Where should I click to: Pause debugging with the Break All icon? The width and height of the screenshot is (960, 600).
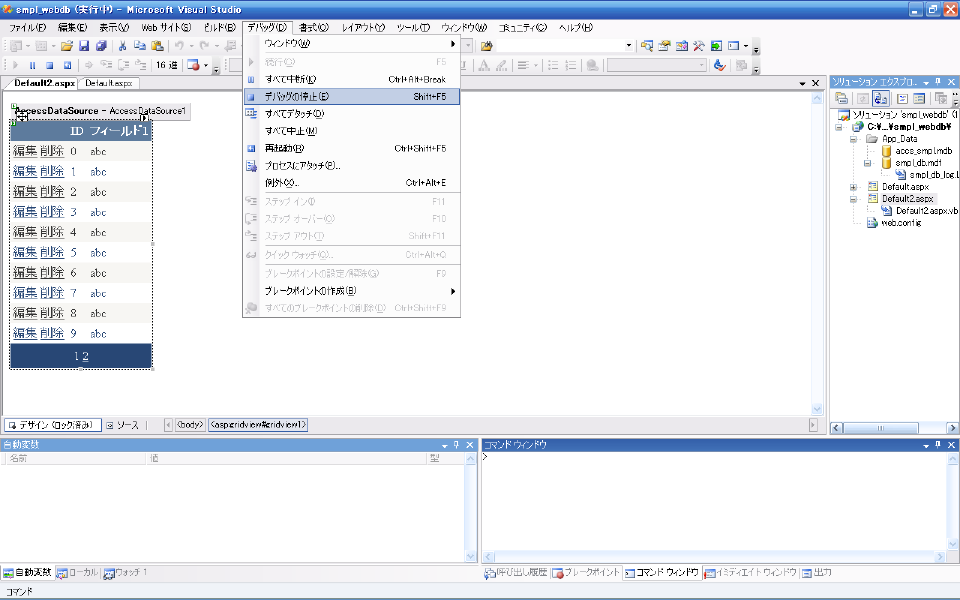[x=32, y=65]
